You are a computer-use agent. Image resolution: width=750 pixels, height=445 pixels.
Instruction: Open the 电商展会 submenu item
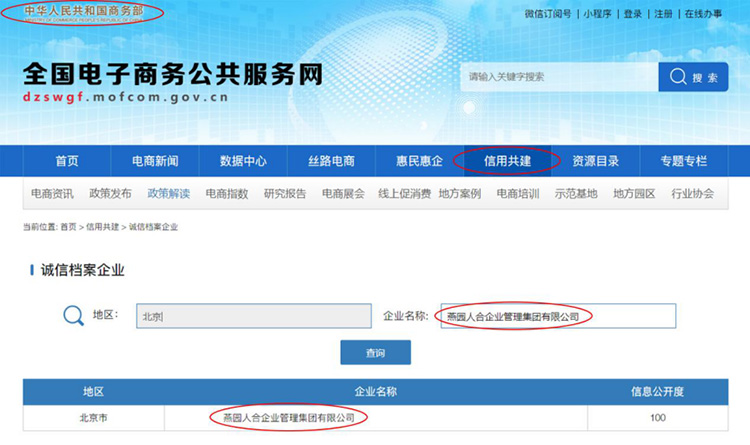343,194
